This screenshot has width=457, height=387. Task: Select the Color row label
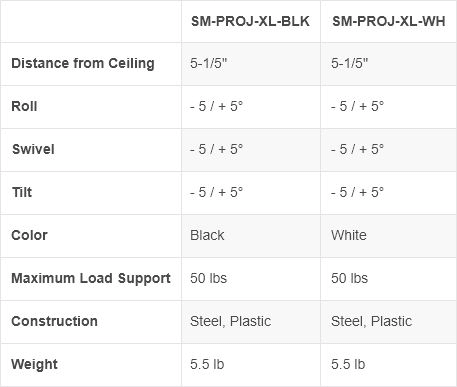pyautogui.click(x=29, y=235)
